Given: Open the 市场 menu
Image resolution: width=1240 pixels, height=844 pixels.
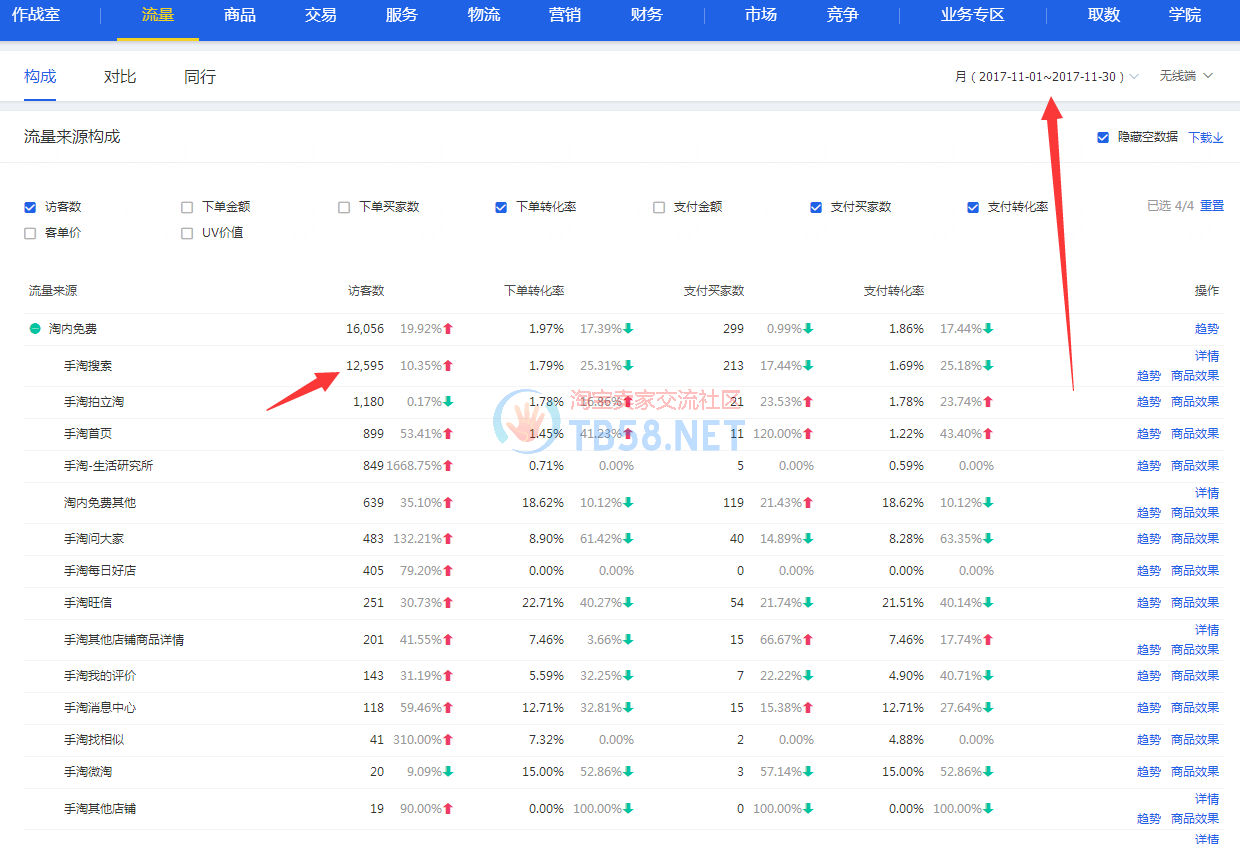Looking at the screenshot, I should [x=761, y=15].
